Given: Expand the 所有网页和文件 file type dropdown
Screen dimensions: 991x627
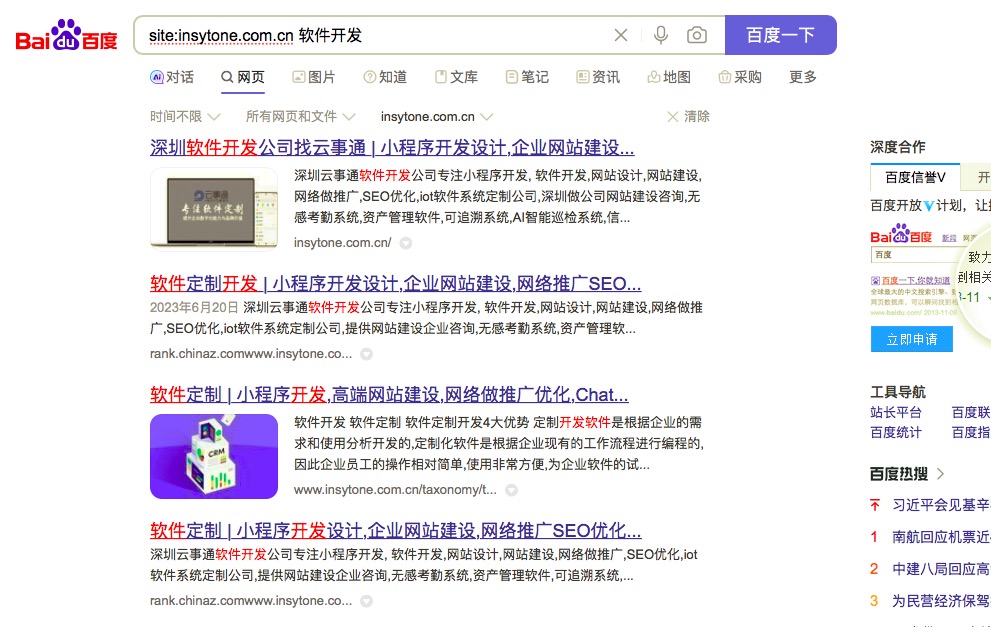Looking at the screenshot, I should pyautogui.click(x=293, y=116).
